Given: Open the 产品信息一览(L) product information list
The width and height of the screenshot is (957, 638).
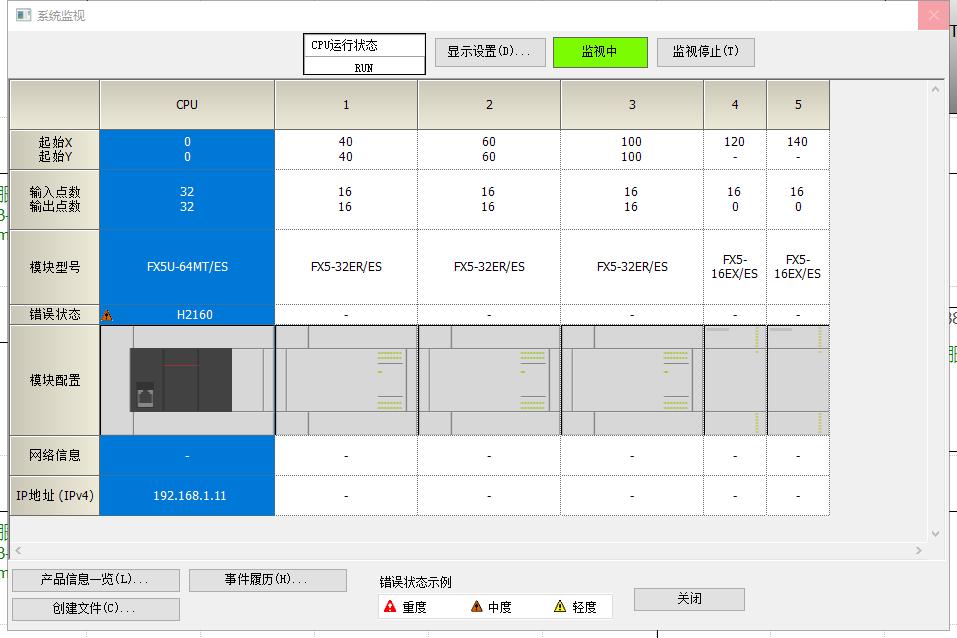Looking at the screenshot, I should tap(93, 580).
